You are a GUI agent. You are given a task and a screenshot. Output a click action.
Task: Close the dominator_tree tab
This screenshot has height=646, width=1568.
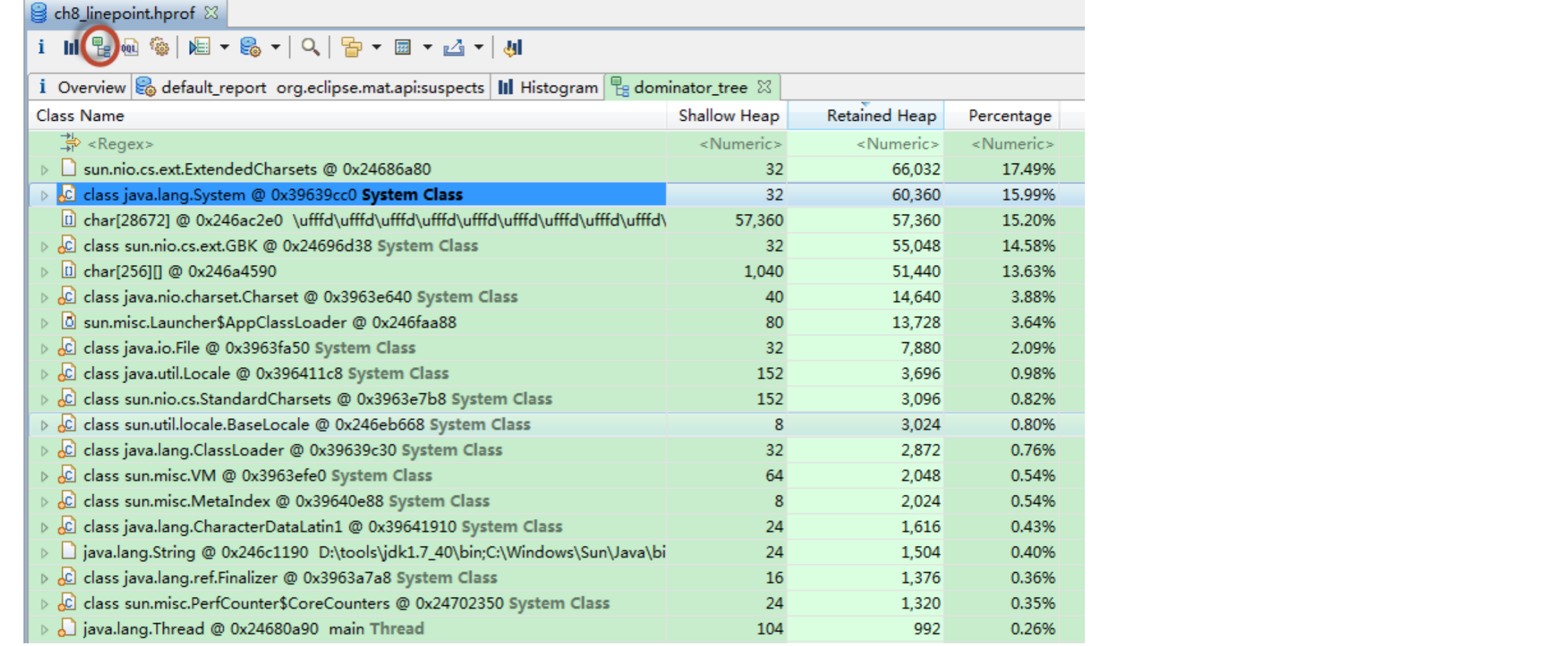tap(764, 87)
